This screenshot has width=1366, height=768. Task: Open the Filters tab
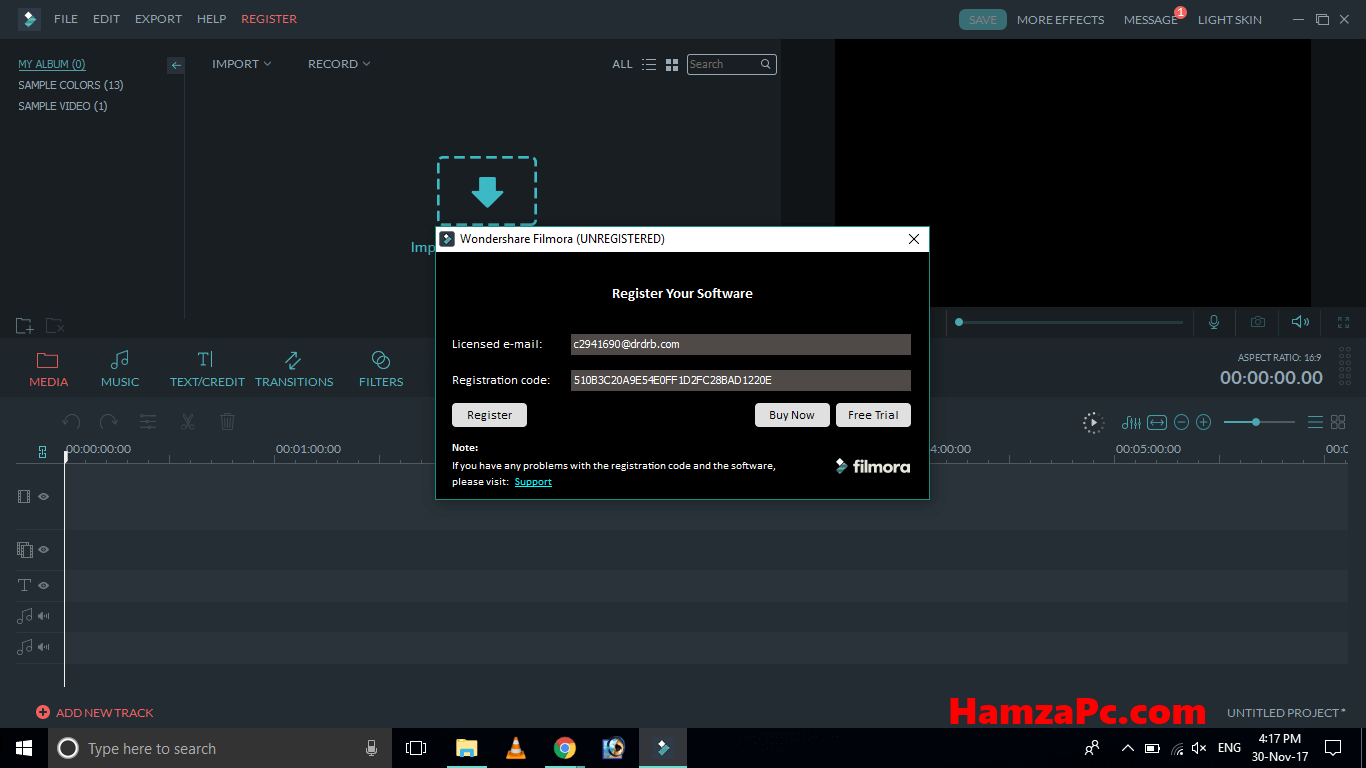click(381, 369)
